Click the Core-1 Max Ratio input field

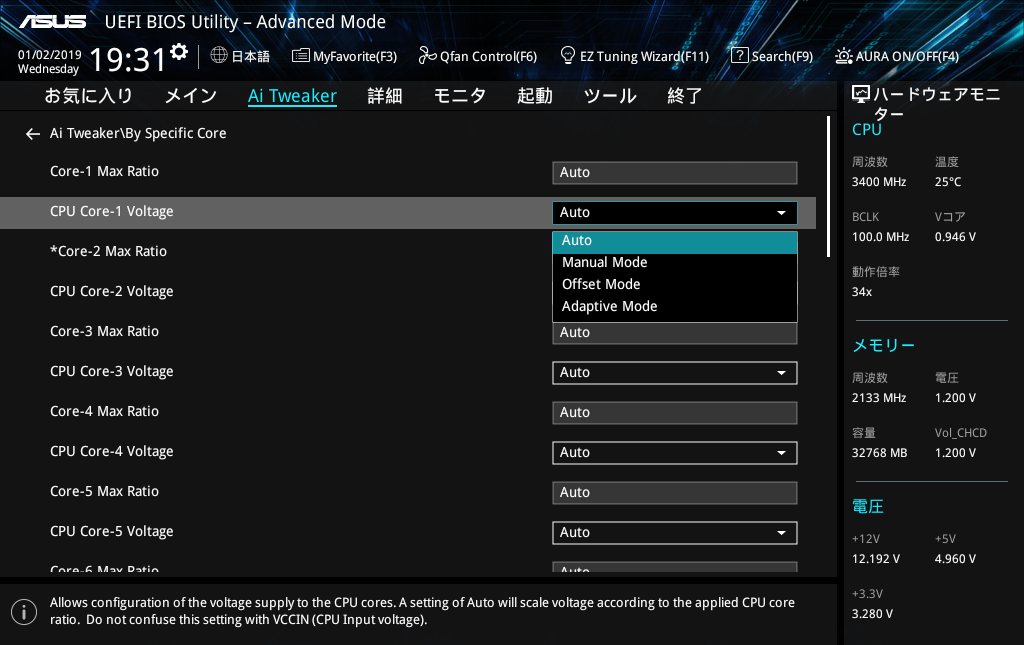point(674,172)
